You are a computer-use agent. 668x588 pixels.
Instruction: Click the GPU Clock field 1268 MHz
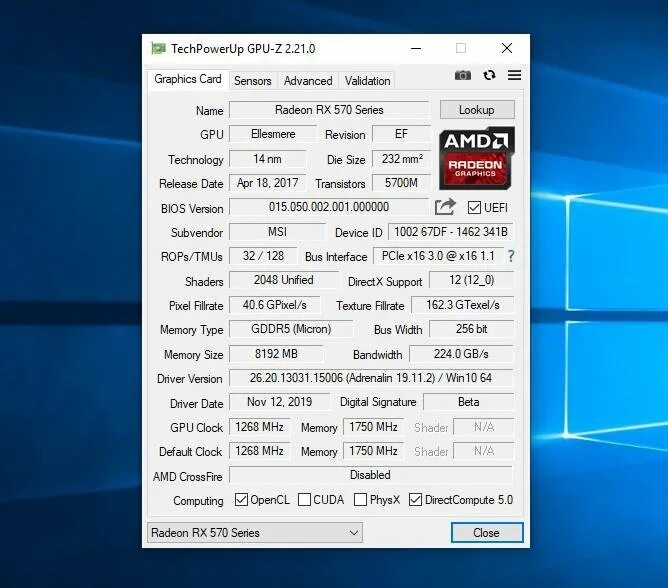259,427
